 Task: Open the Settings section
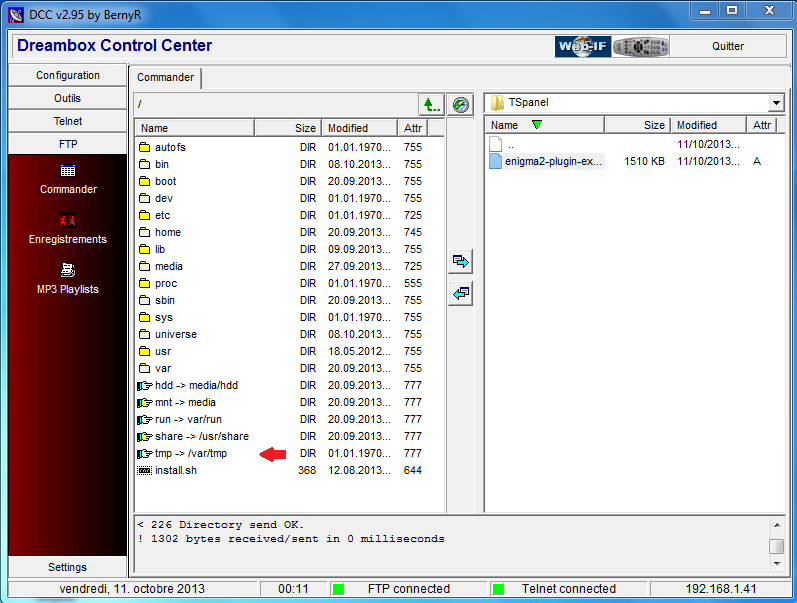click(68, 567)
